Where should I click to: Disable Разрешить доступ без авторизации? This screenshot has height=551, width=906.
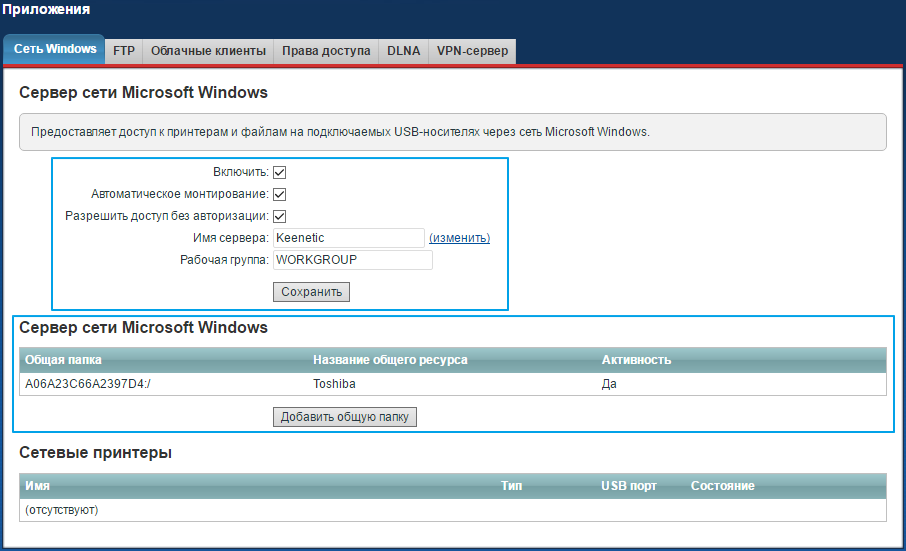click(280, 216)
